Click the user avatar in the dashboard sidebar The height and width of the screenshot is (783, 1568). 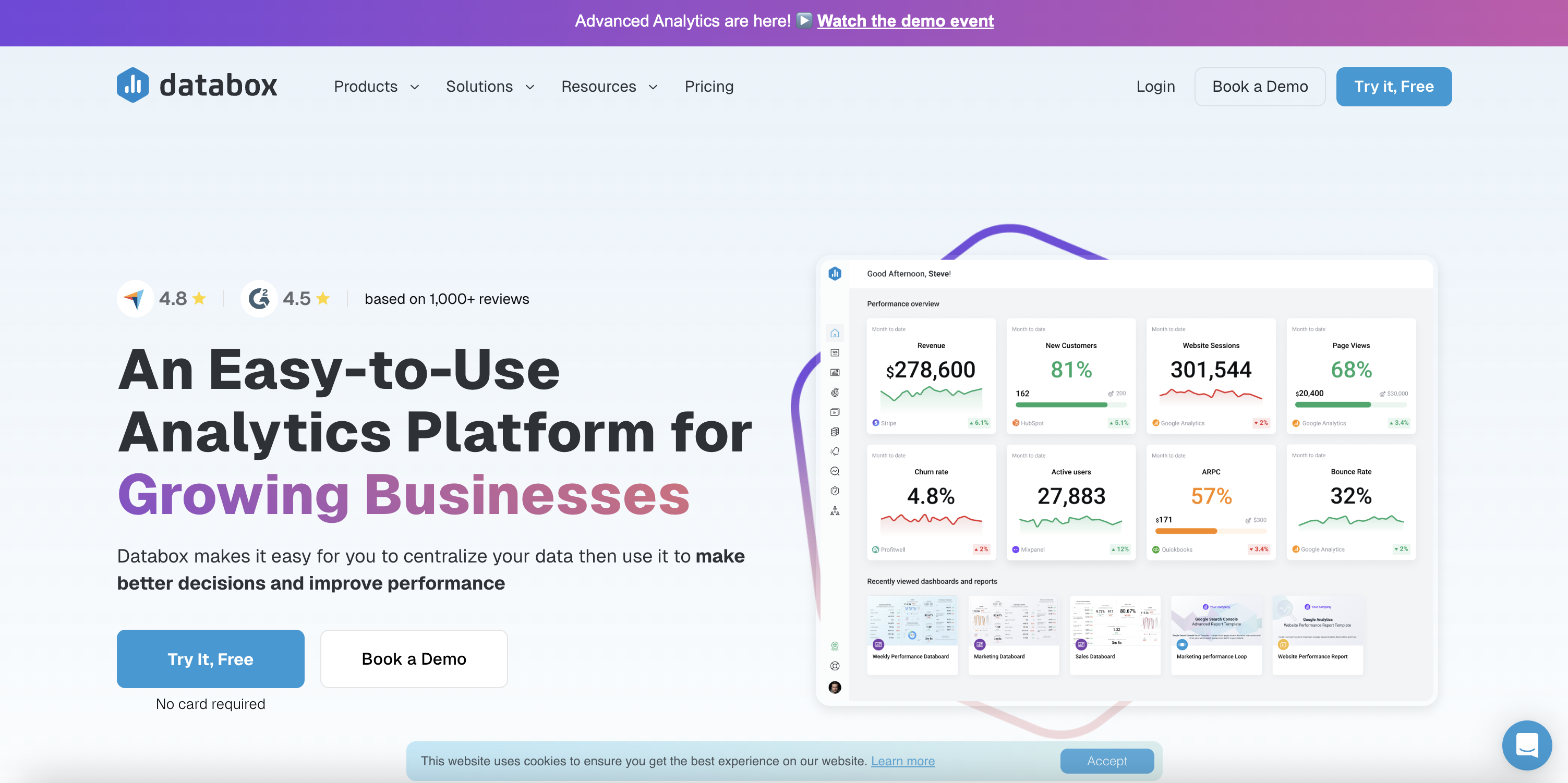(x=835, y=688)
